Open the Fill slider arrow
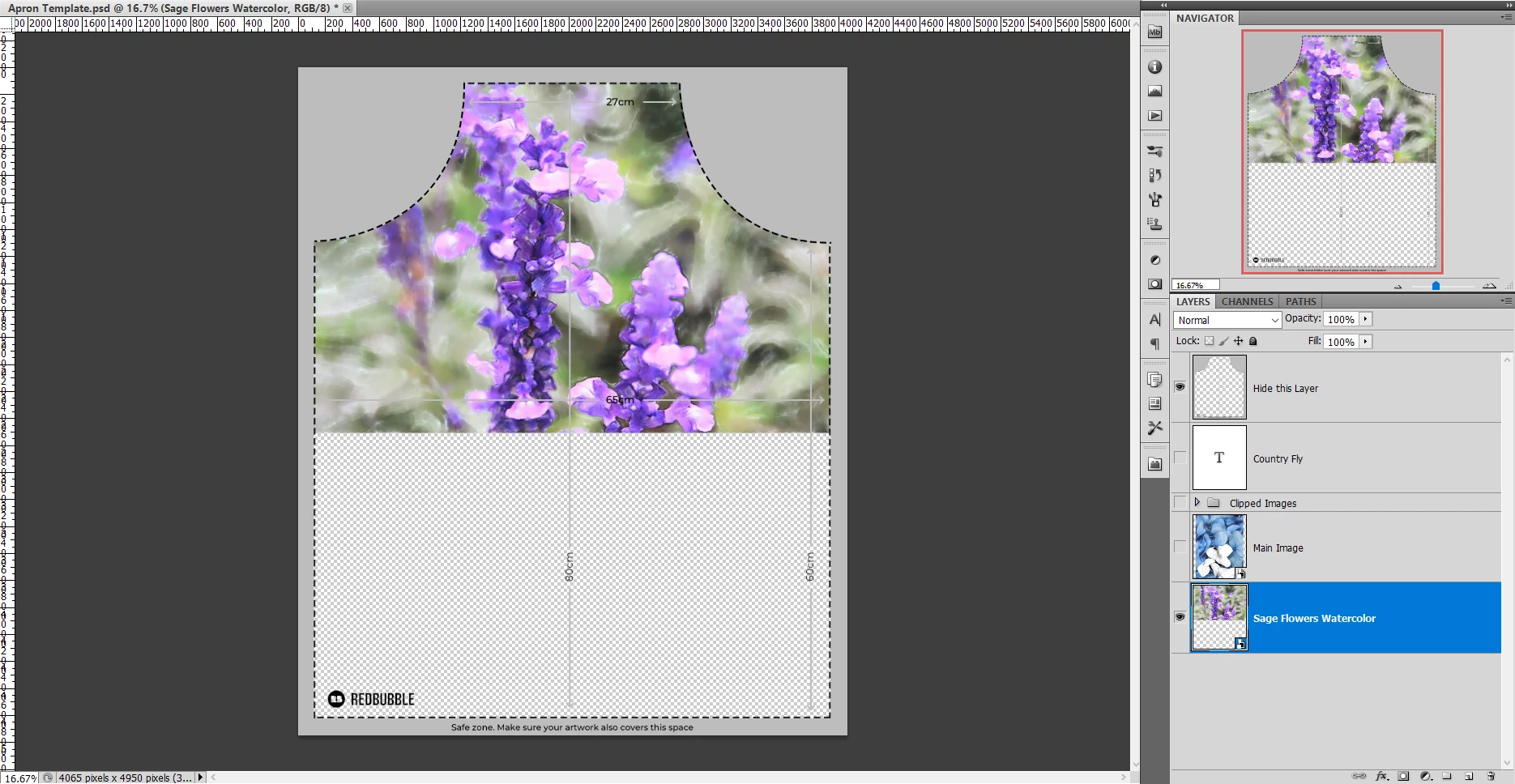 [x=1366, y=342]
